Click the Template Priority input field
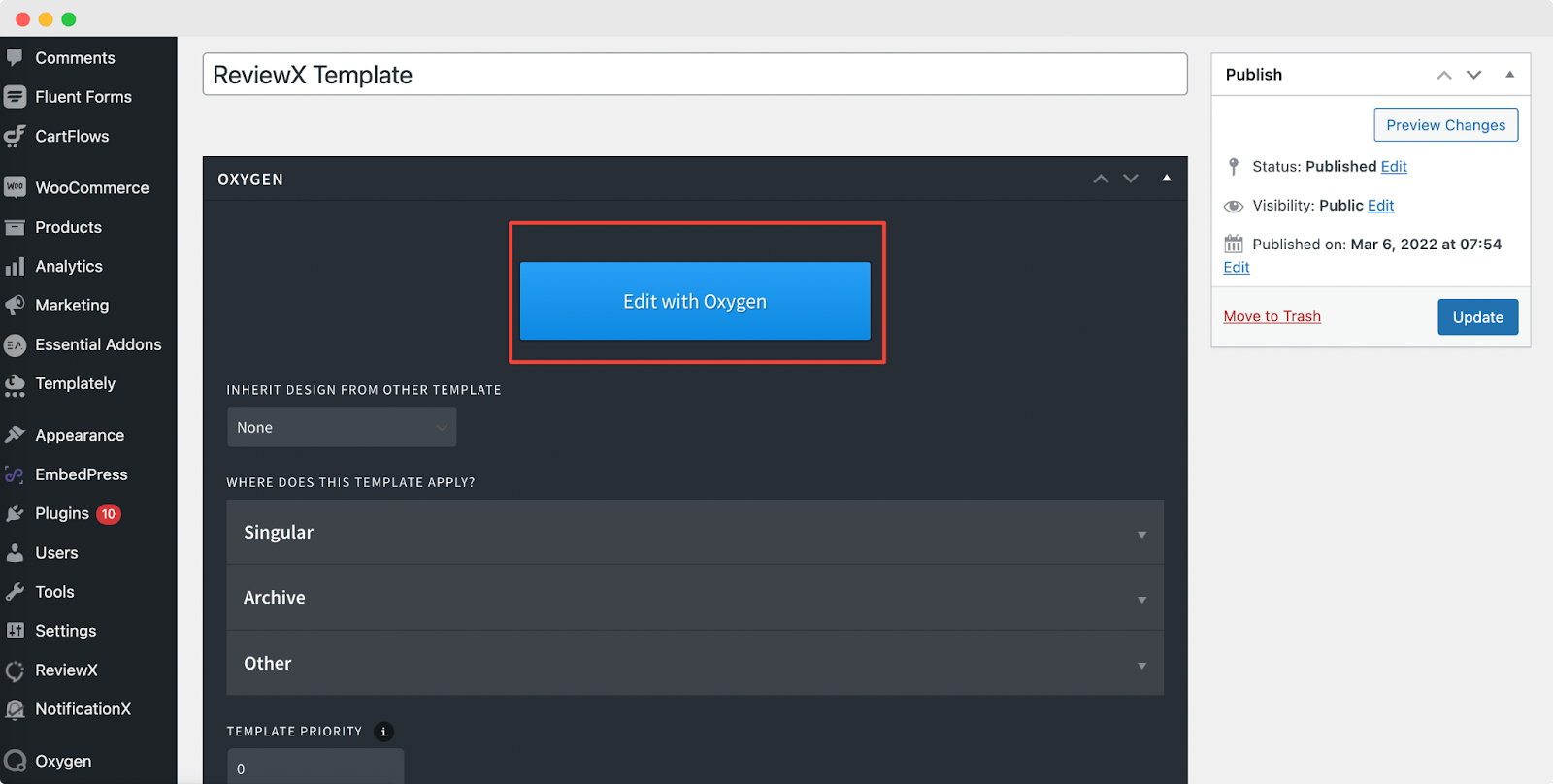This screenshot has width=1553, height=784. tap(315, 767)
